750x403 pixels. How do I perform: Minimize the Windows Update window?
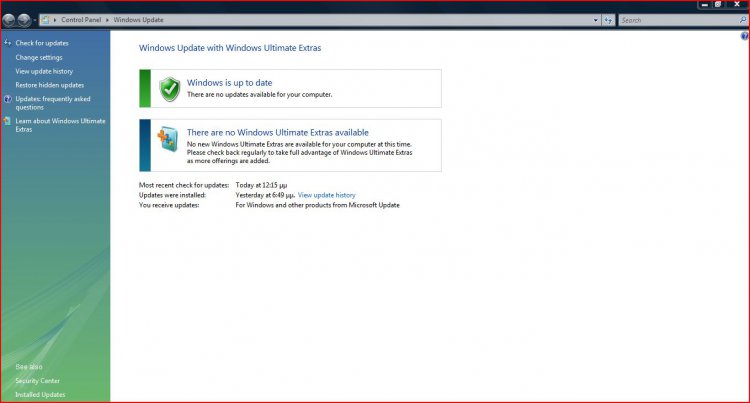click(x=705, y=4)
